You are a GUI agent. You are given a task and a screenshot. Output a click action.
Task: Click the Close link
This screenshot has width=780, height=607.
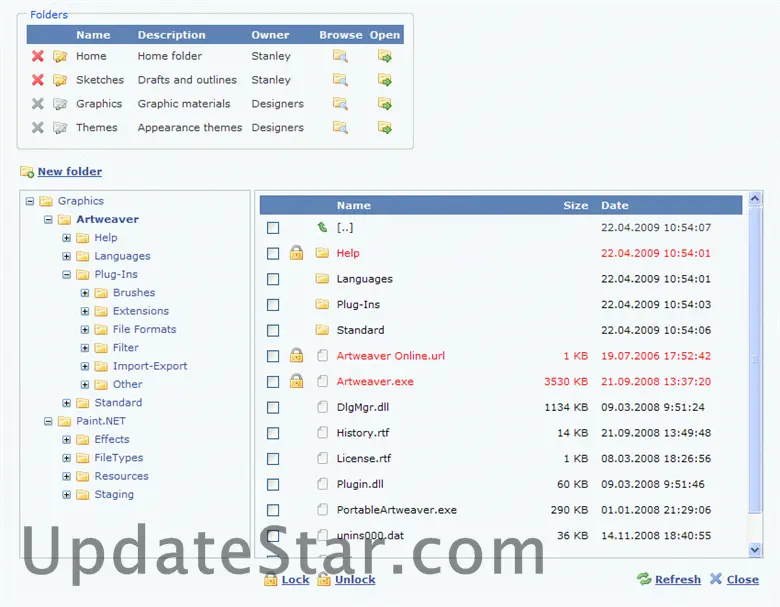[x=743, y=580]
